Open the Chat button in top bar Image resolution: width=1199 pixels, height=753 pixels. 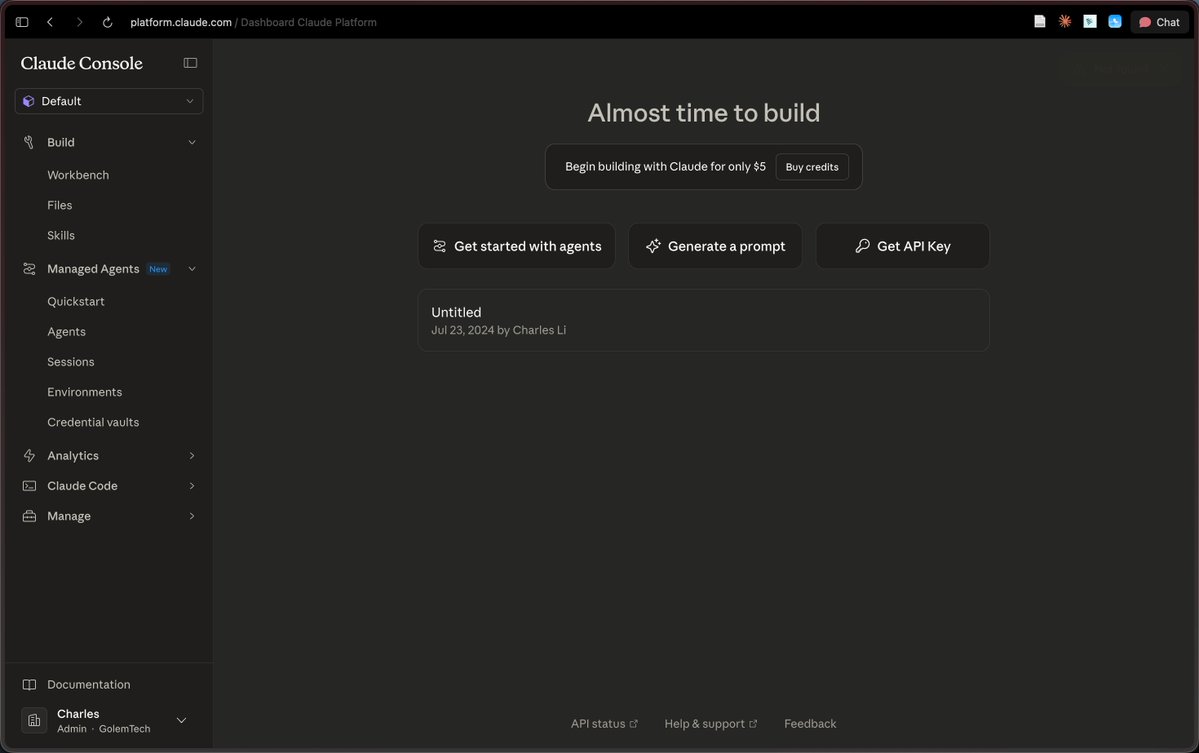point(1159,22)
